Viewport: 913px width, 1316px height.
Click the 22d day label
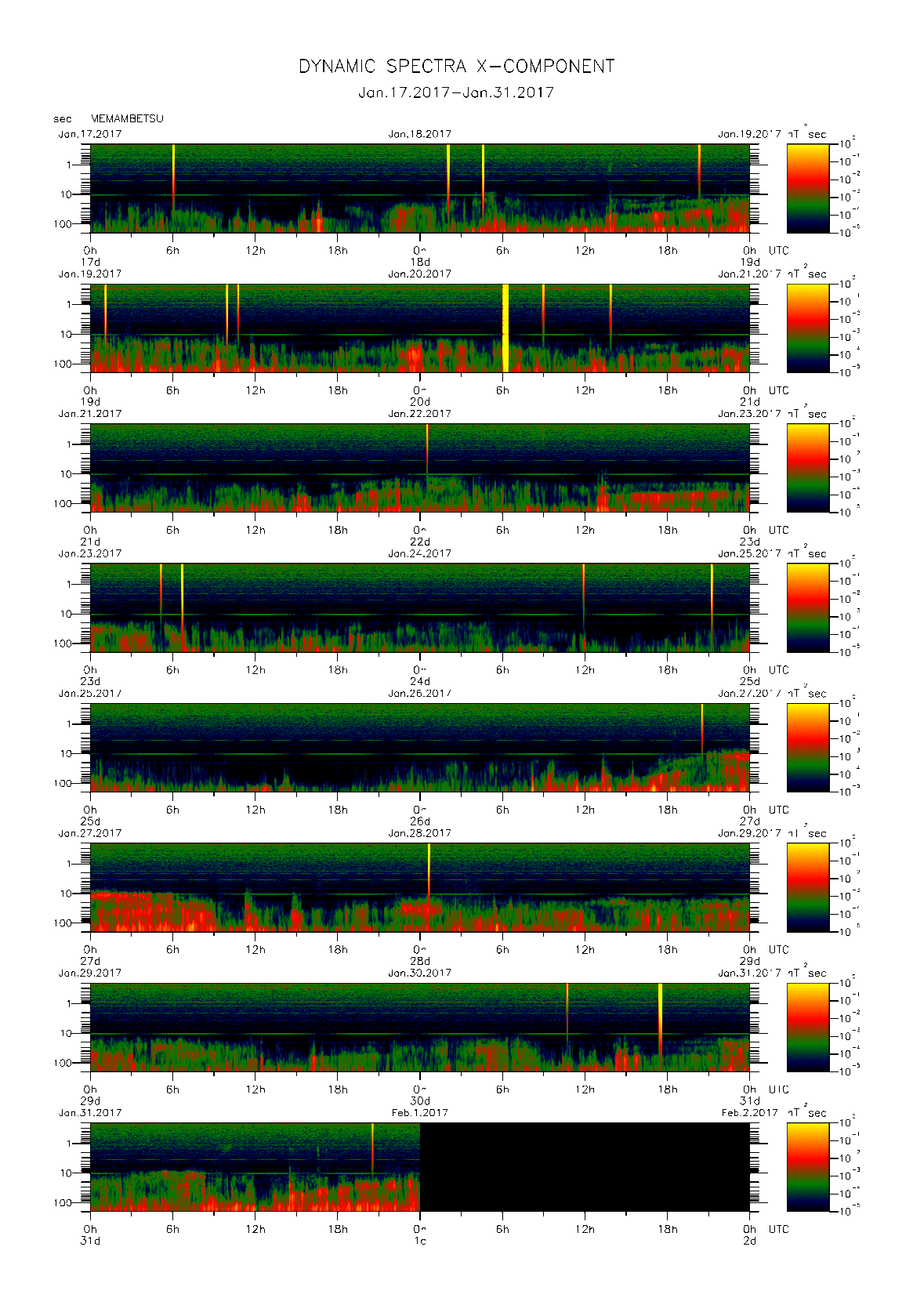[x=420, y=542]
